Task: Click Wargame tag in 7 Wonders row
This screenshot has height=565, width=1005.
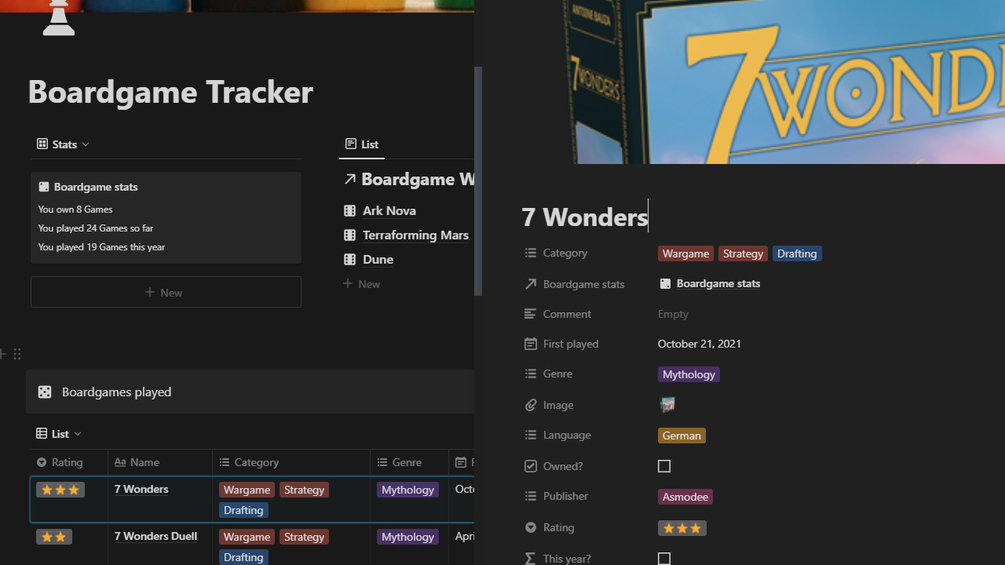Action: coord(247,489)
